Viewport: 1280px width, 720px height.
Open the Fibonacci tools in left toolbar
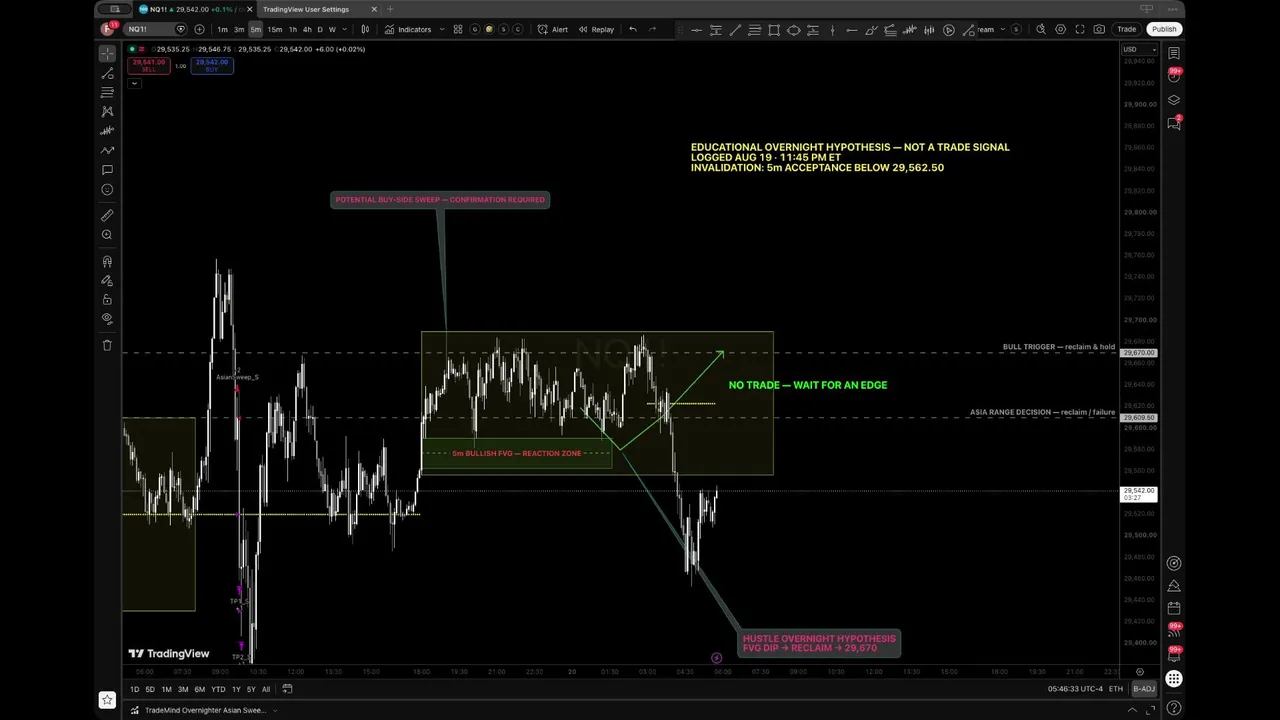pyautogui.click(x=107, y=92)
